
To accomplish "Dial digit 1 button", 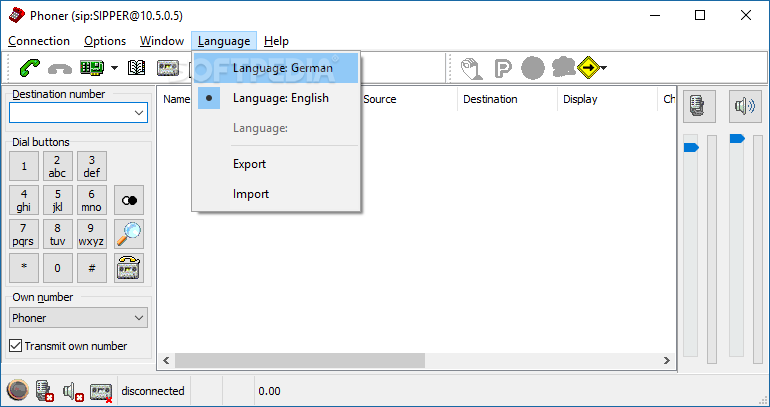I will coord(24,166).
